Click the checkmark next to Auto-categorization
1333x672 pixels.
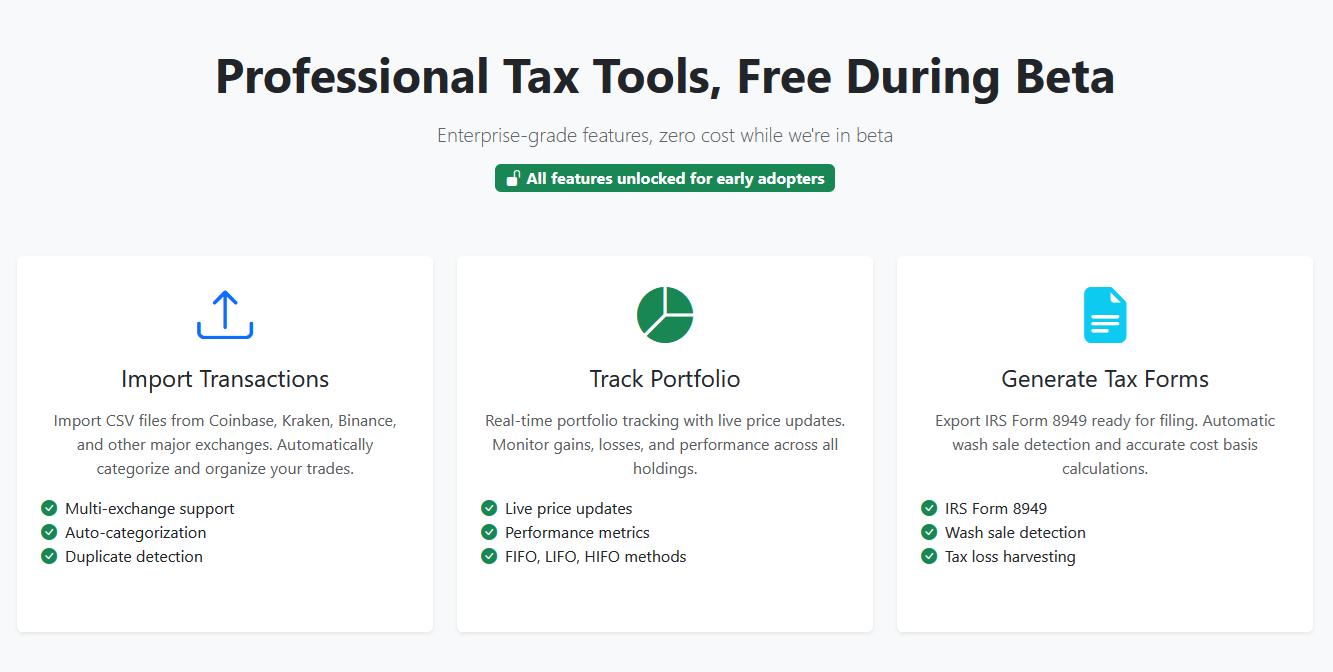(x=49, y=532)
